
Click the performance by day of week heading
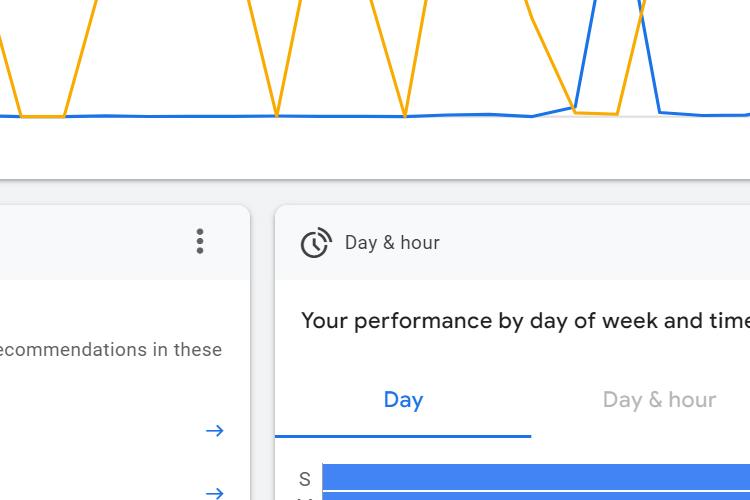click(x=525, y=321)
